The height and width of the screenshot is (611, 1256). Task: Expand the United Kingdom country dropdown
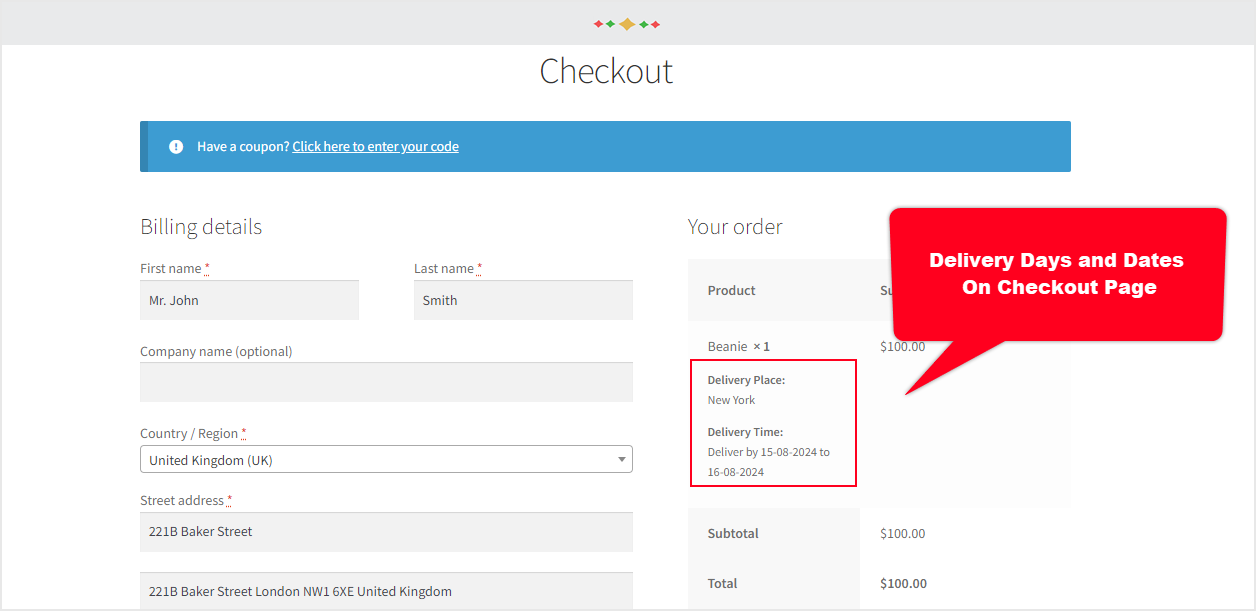[x=386, y=458]
